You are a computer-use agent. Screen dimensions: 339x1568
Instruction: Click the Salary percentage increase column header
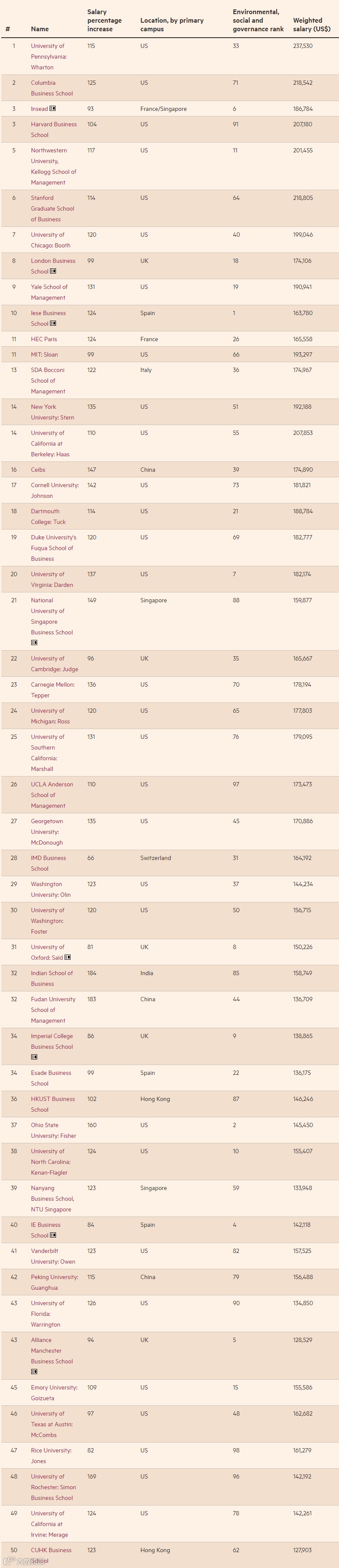[x=104, y=21]
